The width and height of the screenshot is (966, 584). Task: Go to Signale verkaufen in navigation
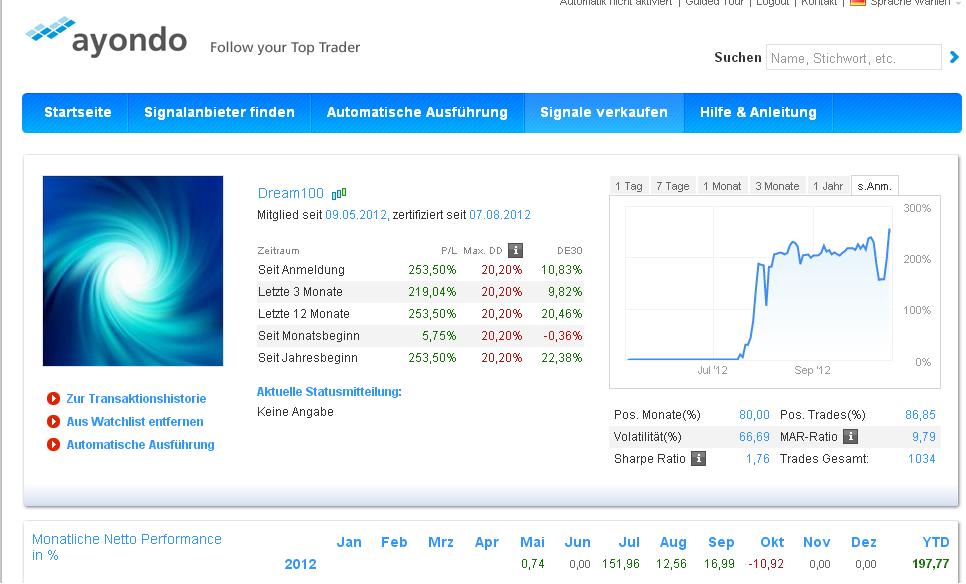tap(604, 113)
